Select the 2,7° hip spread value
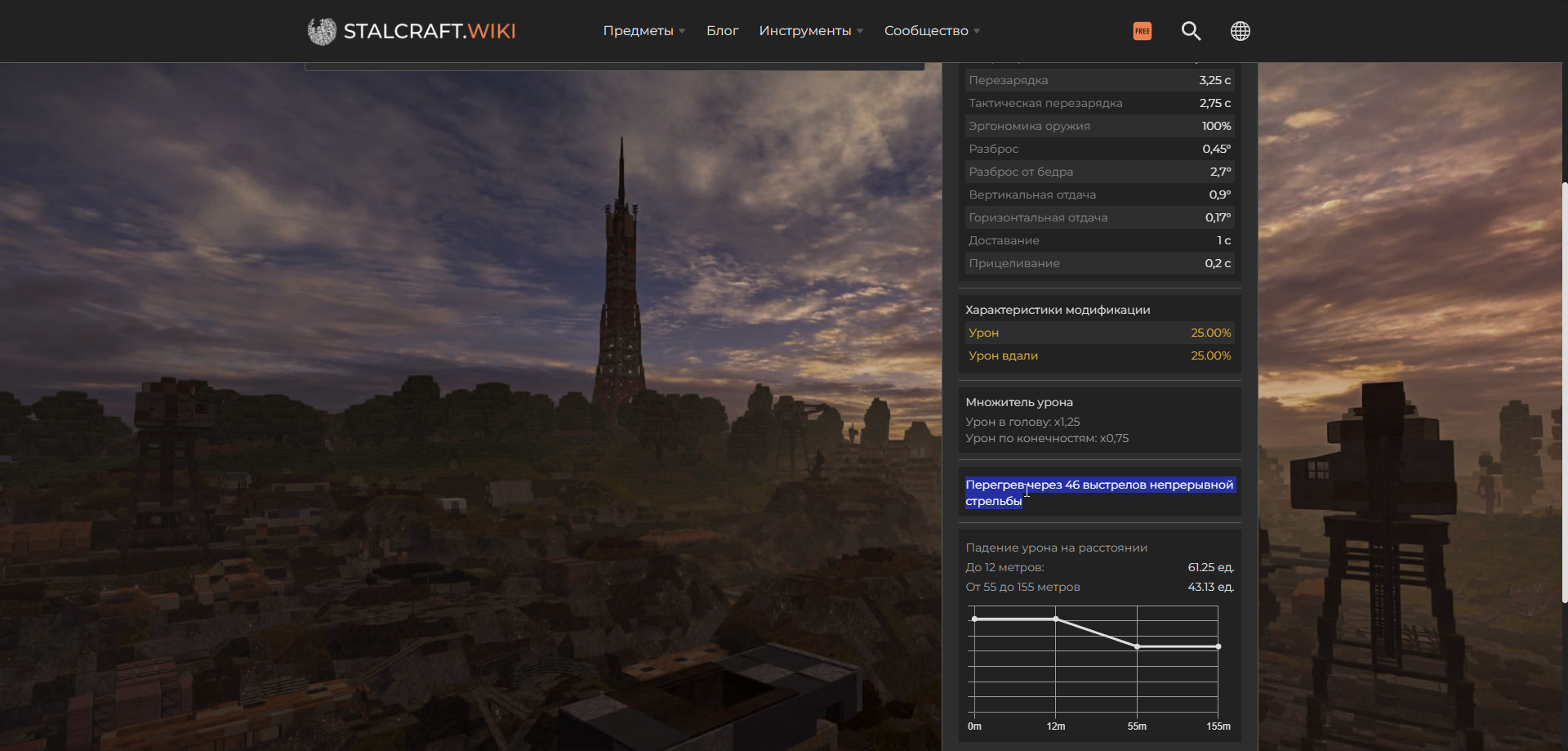The image size is (1568, 751). (x=1220, y=172)
